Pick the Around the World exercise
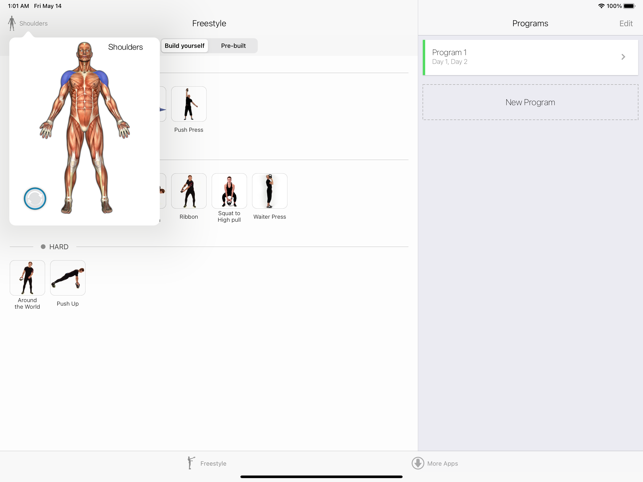This screenshot has width=643, height=482. point(27,278)
